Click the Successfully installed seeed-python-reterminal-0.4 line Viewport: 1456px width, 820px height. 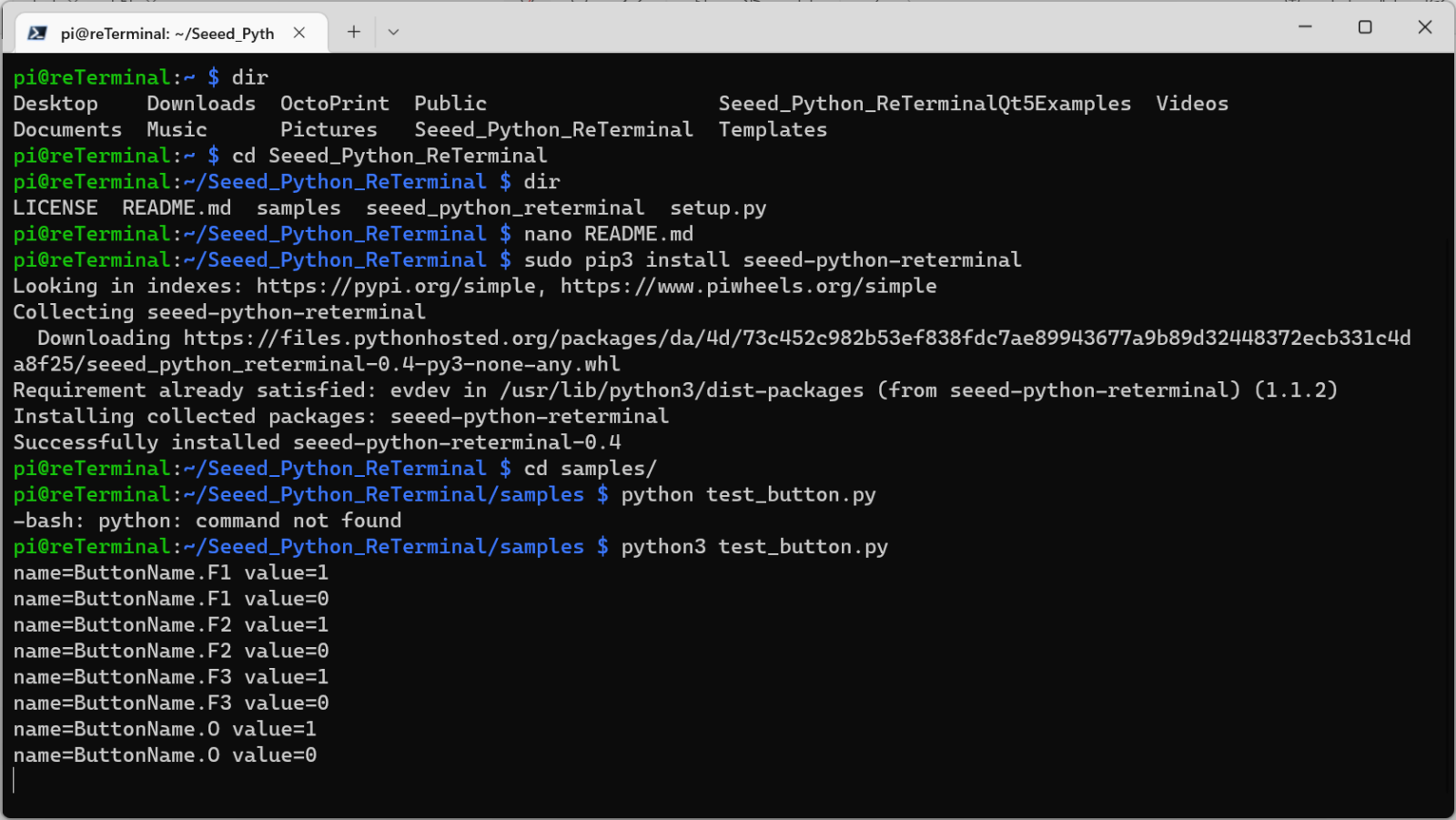pos(317,441)
